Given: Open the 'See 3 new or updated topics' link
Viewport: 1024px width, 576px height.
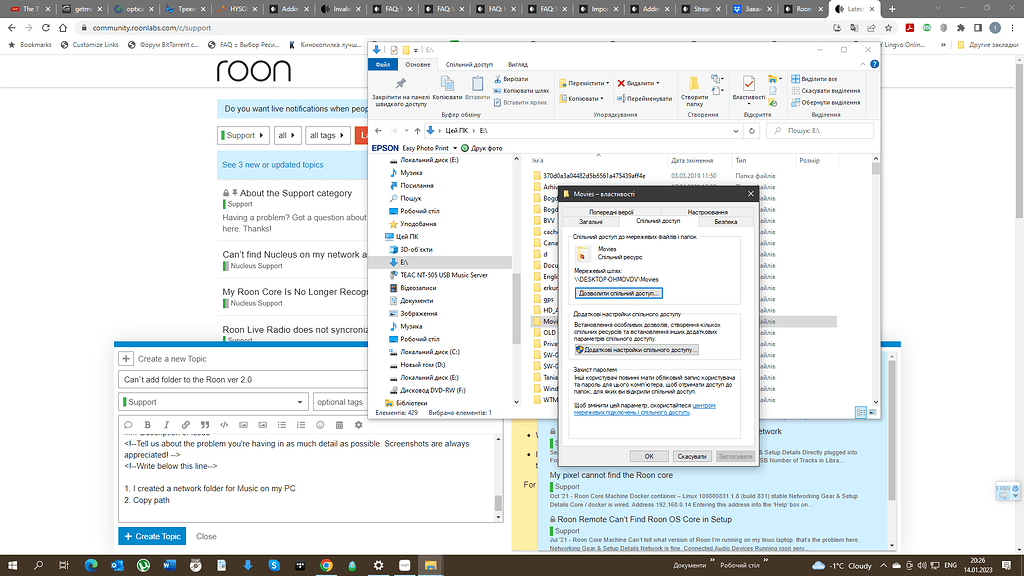Looking at the screenshot, I should coord(272,165).
